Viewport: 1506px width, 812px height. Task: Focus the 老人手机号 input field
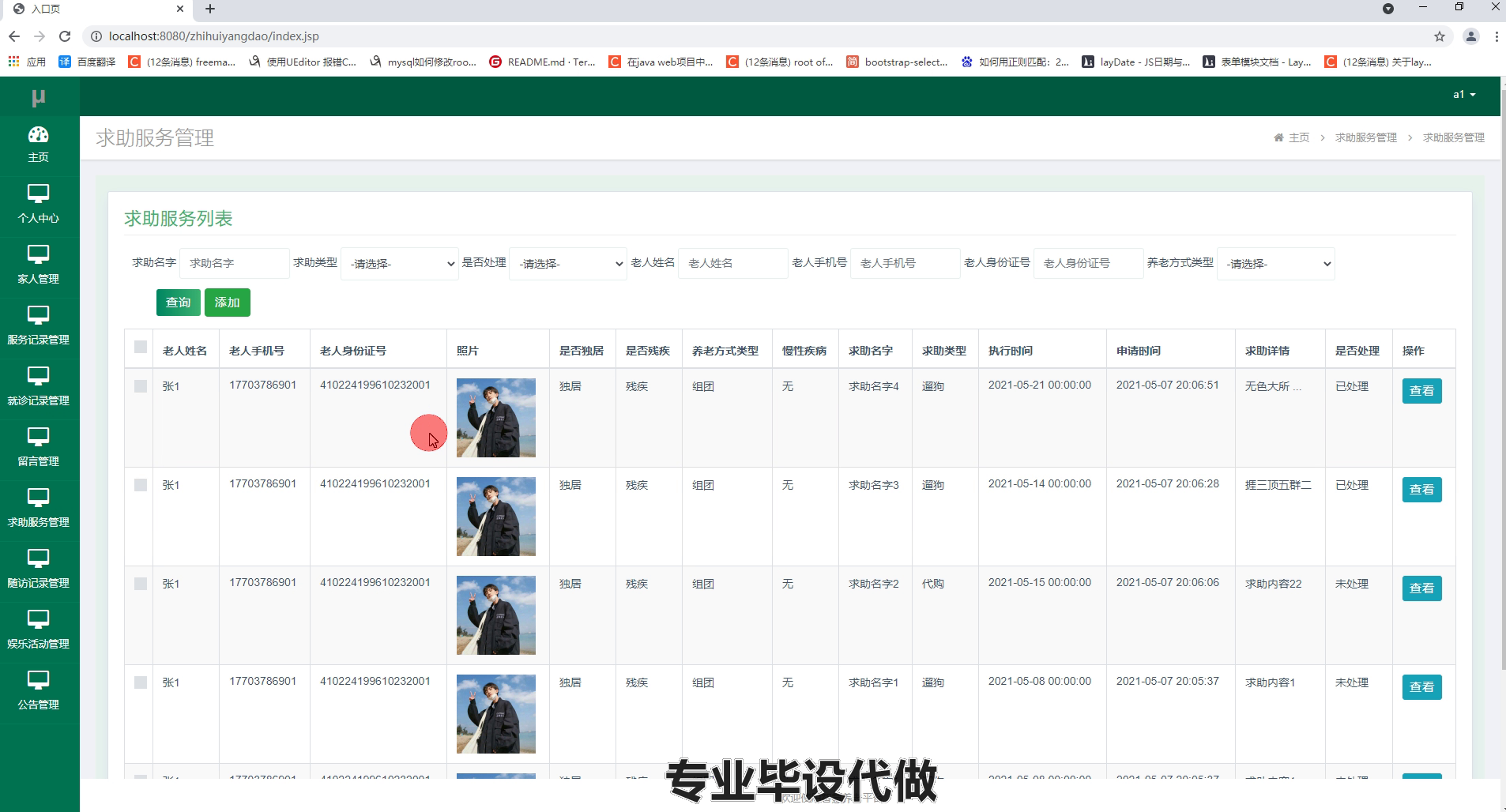905,263
